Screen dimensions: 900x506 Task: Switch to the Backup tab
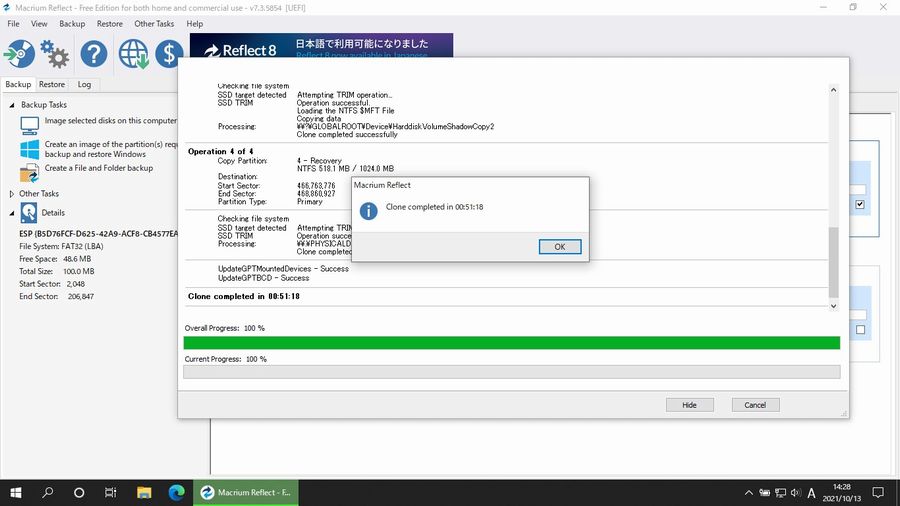18,84
